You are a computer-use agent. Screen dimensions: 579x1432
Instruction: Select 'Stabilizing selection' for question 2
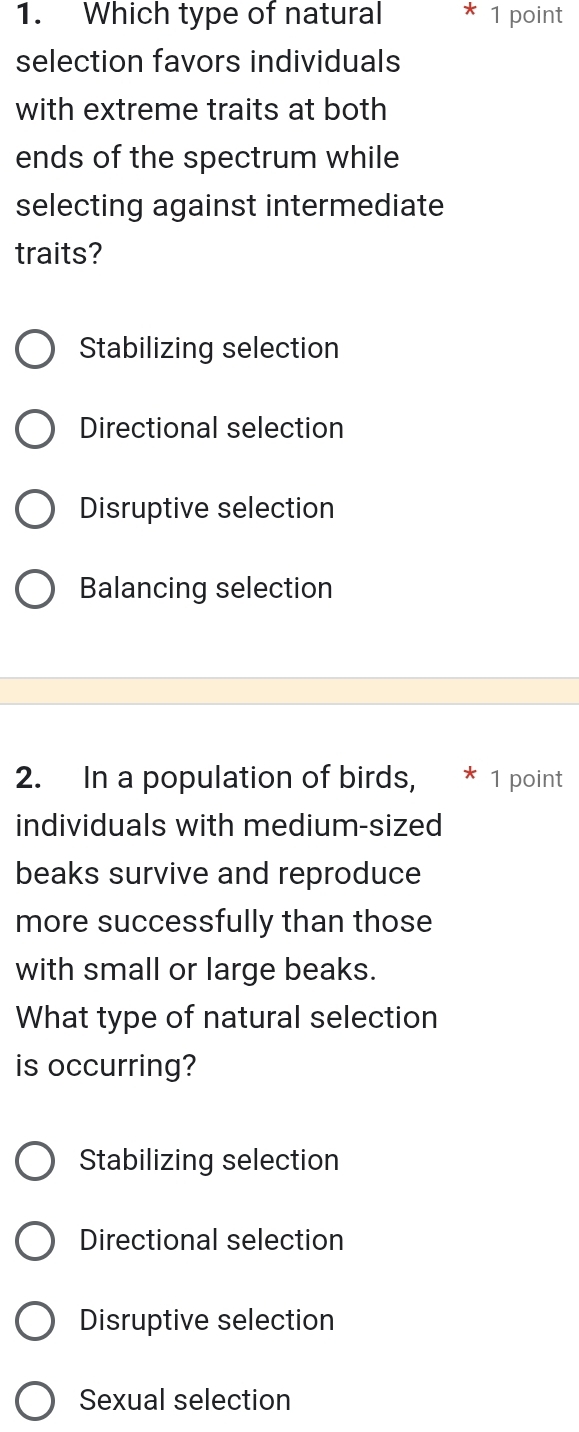point(35,1160)
